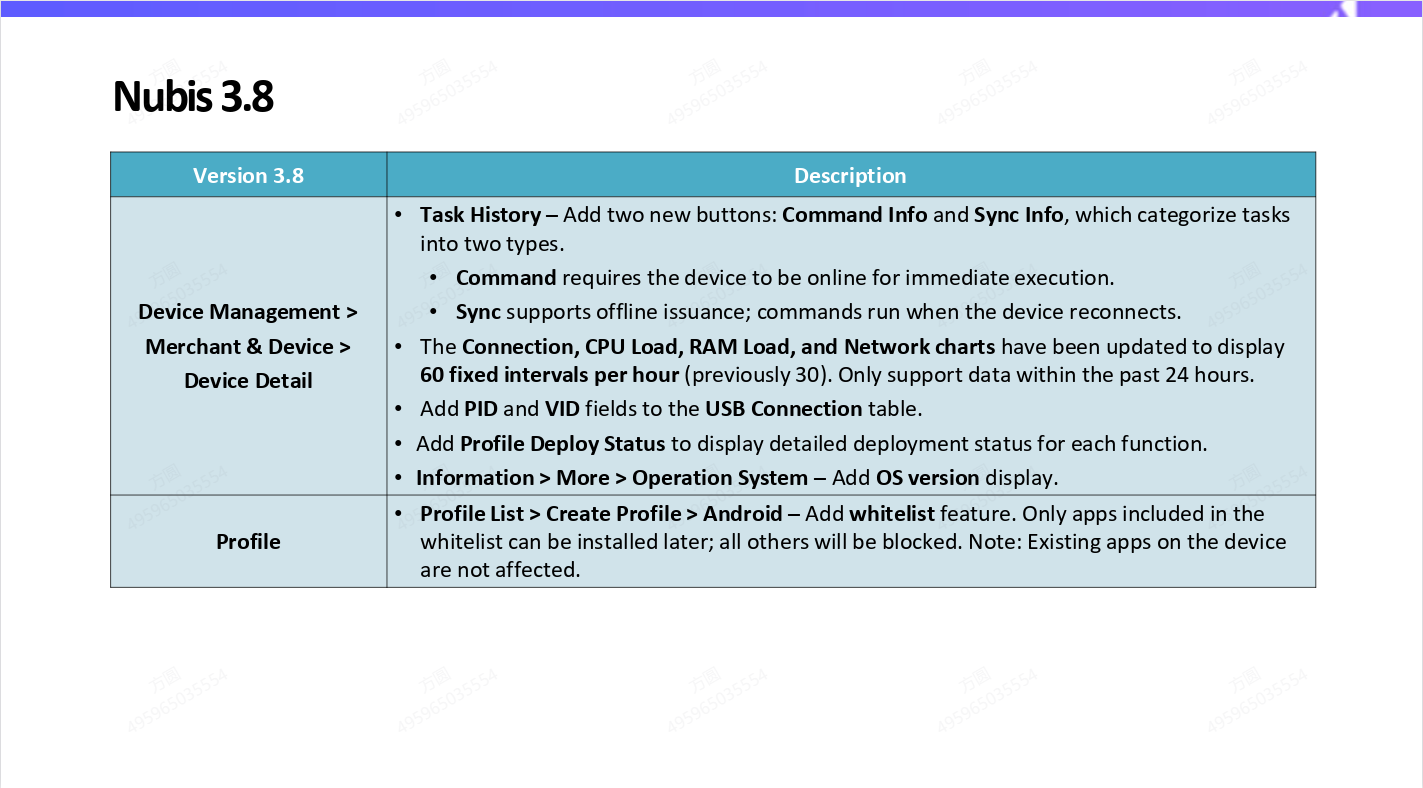Click 'Profile List > Create Profile > Android'
The image size is (1423, 788).
pyautogui.click(x=601, y=513)
